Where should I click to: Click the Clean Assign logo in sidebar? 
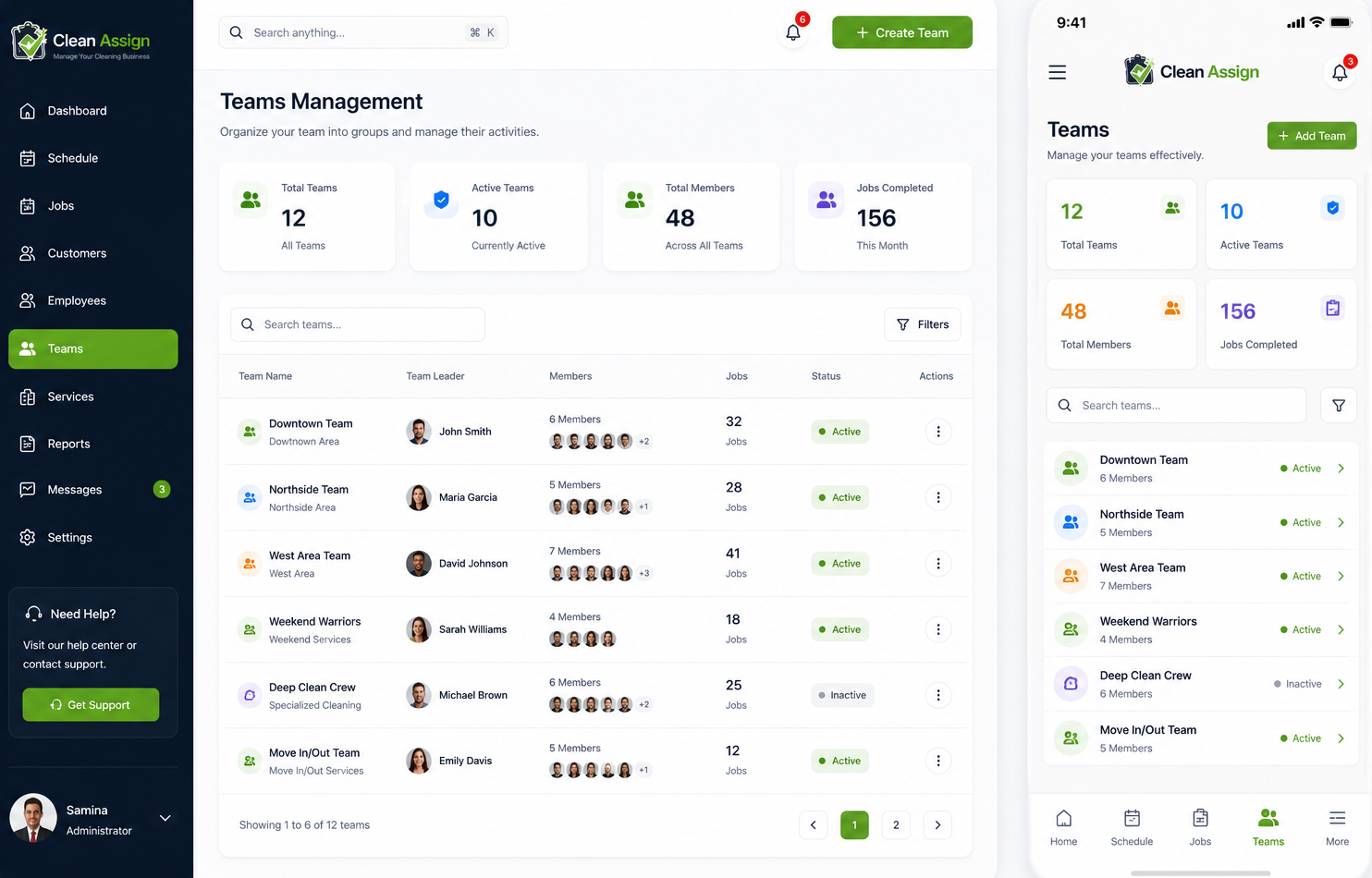[81, 42]
